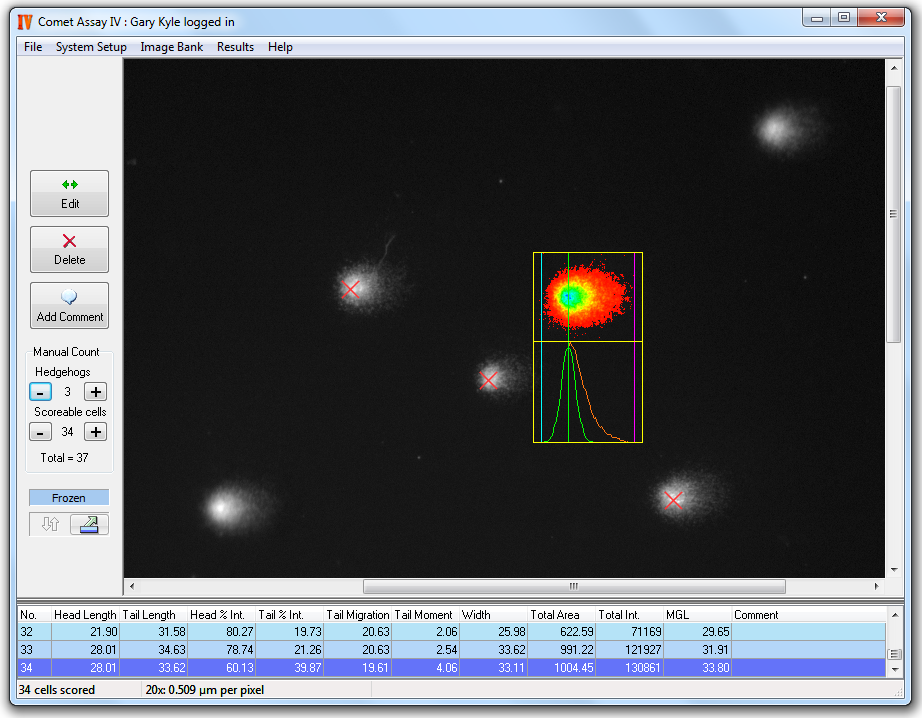Click the Add Comment speech bubble button
The image size is (922, 718).
[69, 306]
